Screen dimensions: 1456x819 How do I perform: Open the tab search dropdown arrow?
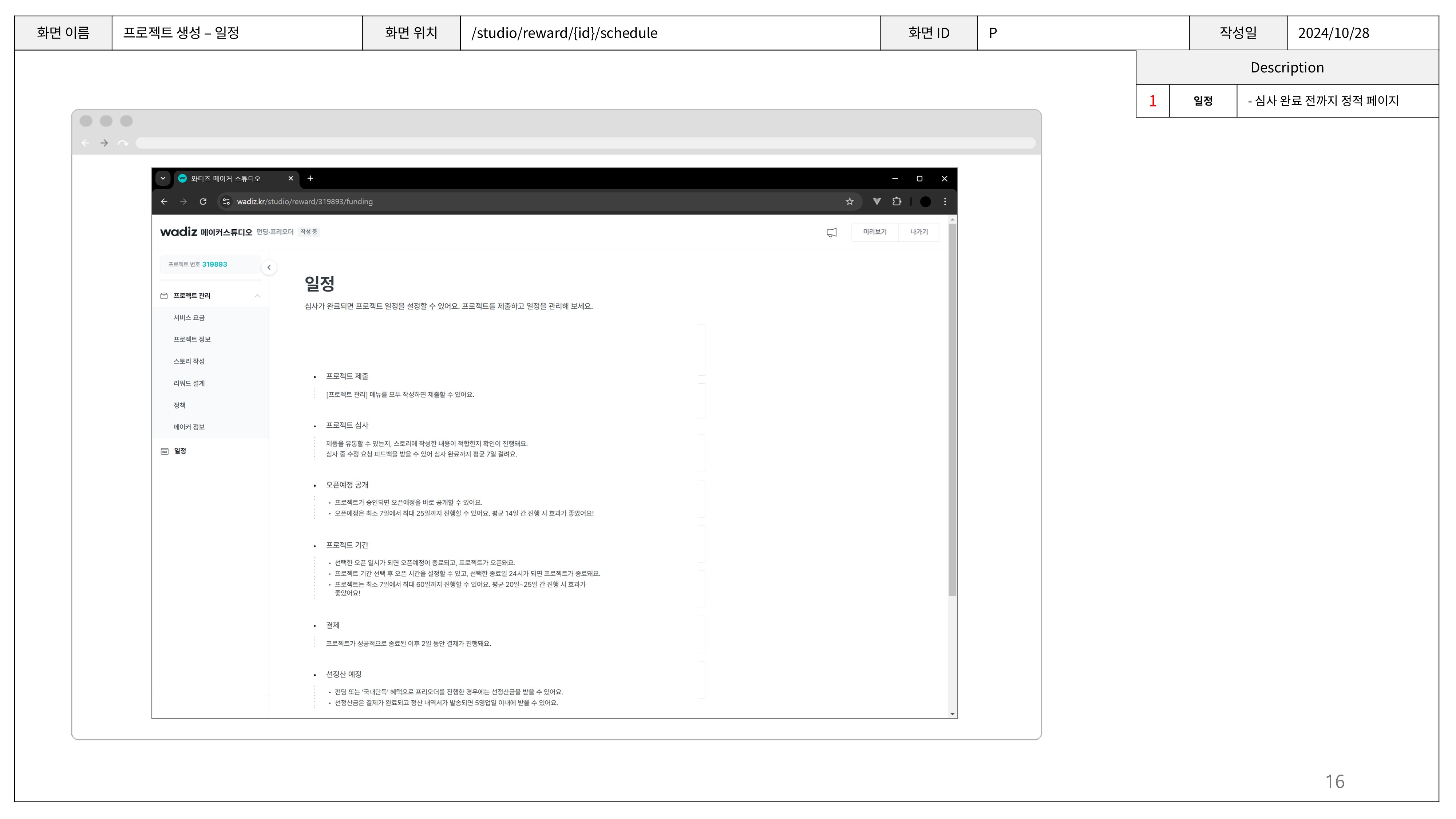click(163, 179)
